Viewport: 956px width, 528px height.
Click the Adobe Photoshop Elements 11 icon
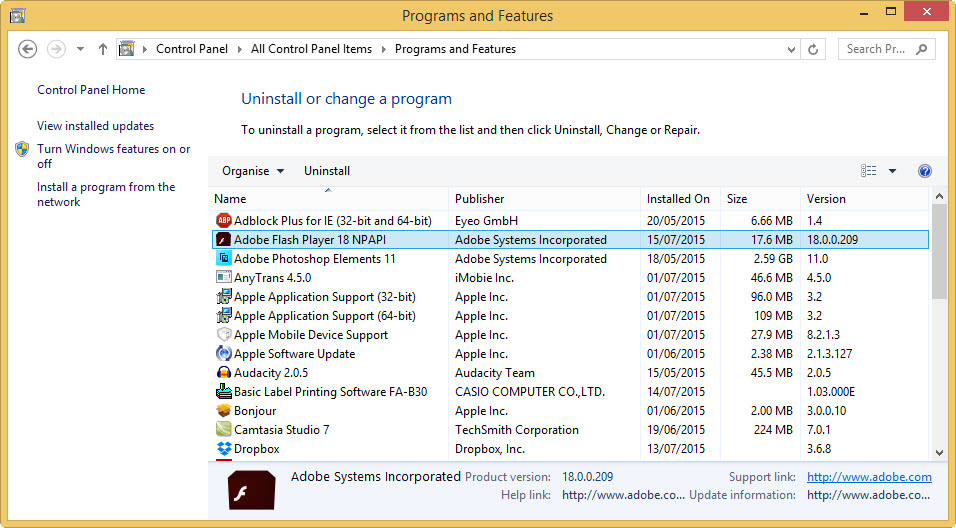(224, 259)
